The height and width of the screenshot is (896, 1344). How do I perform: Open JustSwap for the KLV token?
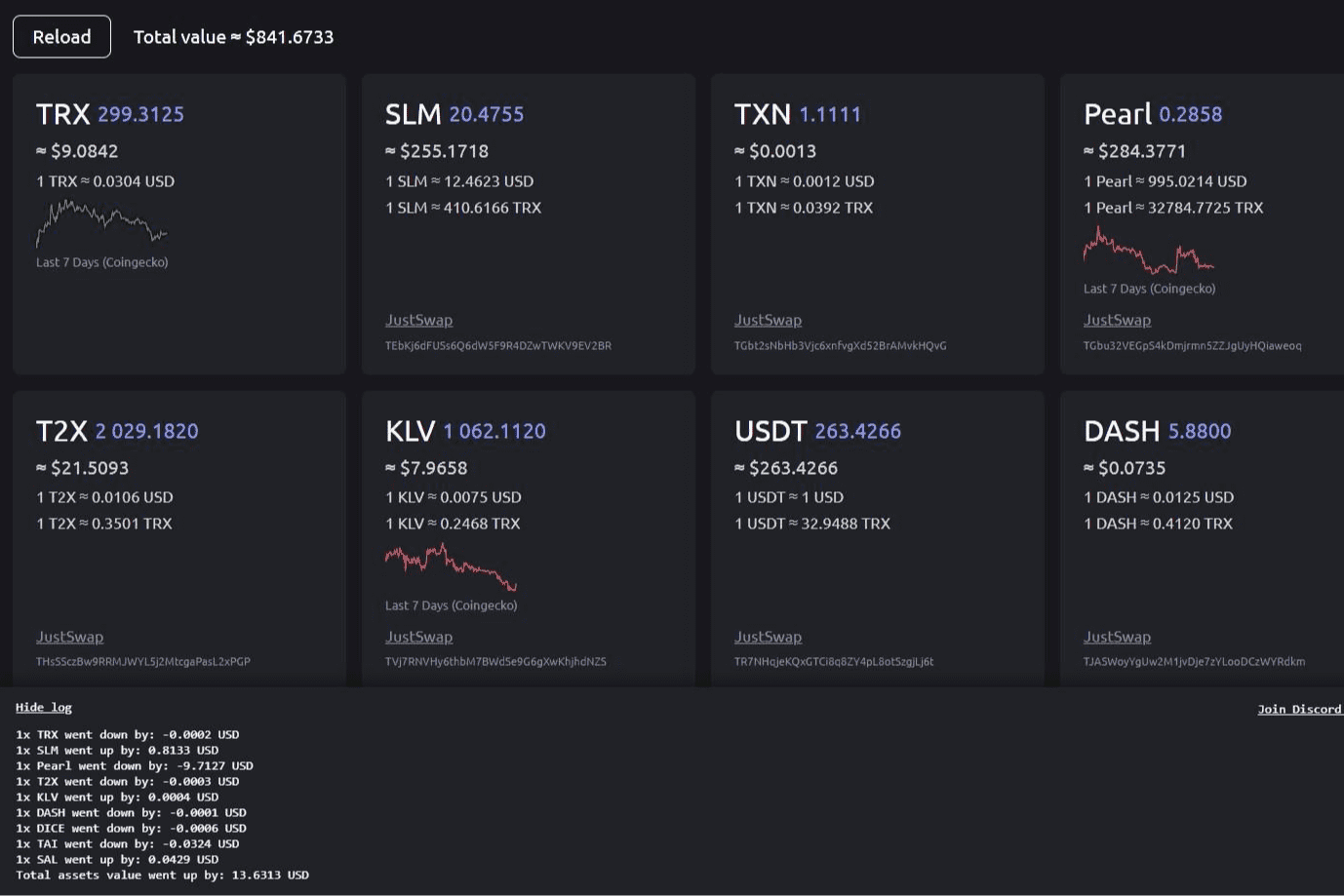(418, 636)
